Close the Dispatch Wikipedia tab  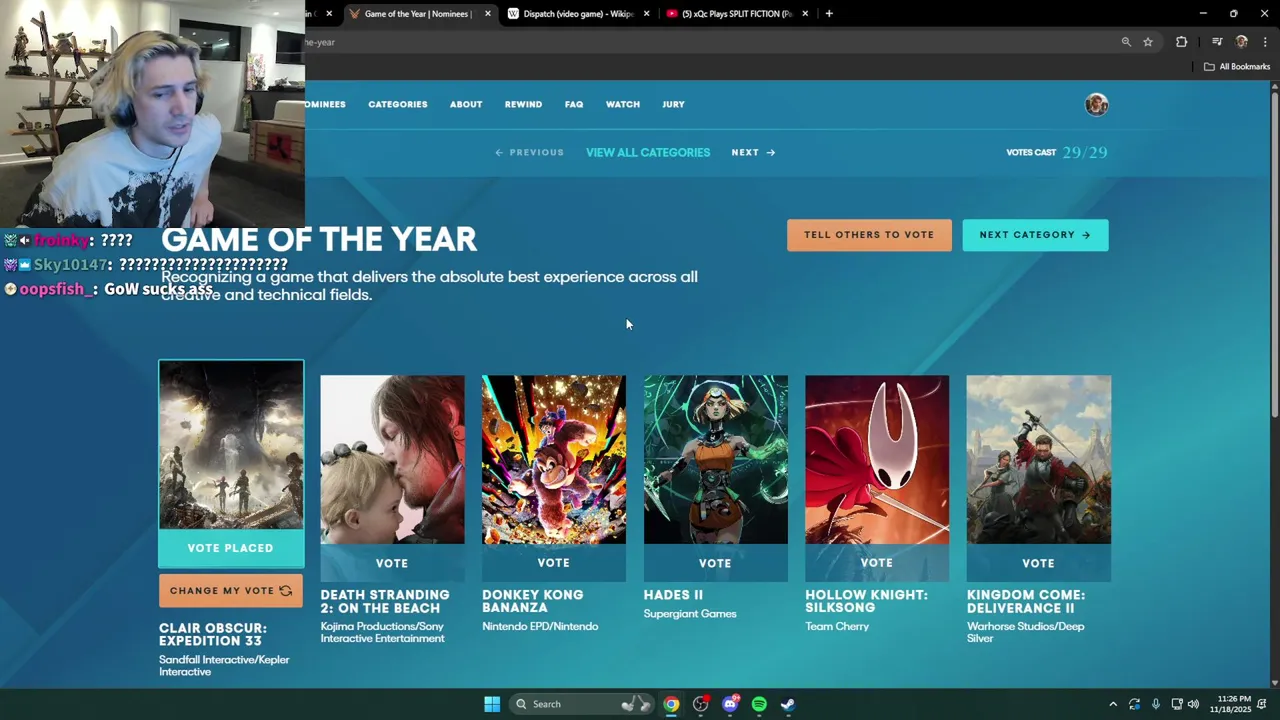click(x=647, y=14)
